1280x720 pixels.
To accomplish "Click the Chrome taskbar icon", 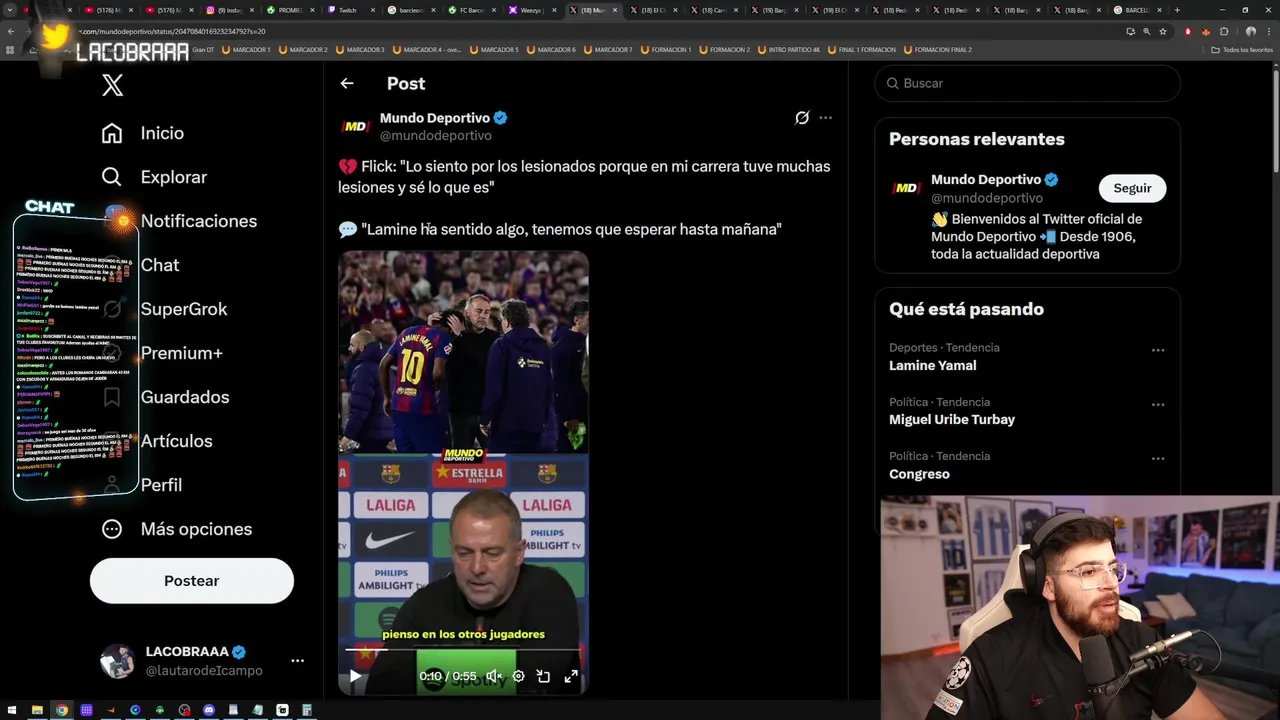I will [x=62, y=710].
